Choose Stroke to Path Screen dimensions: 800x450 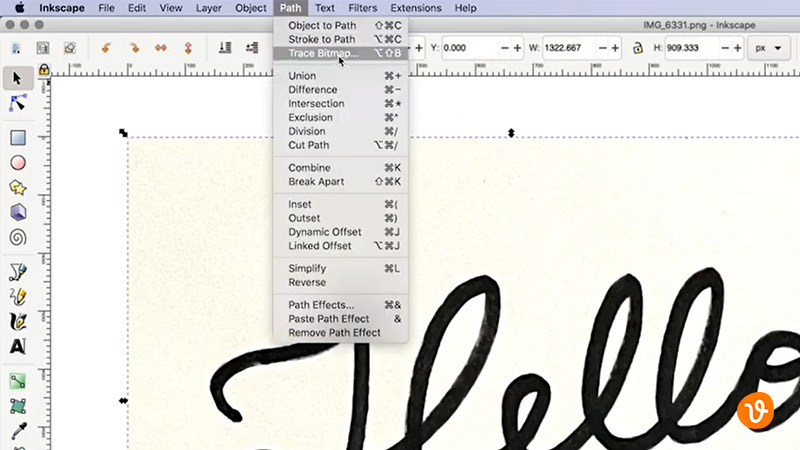340,39
